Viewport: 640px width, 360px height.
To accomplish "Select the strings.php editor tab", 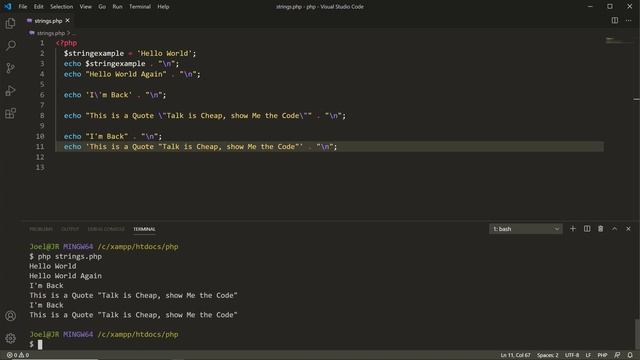I will pyautogui.click(x=48, y=21).
